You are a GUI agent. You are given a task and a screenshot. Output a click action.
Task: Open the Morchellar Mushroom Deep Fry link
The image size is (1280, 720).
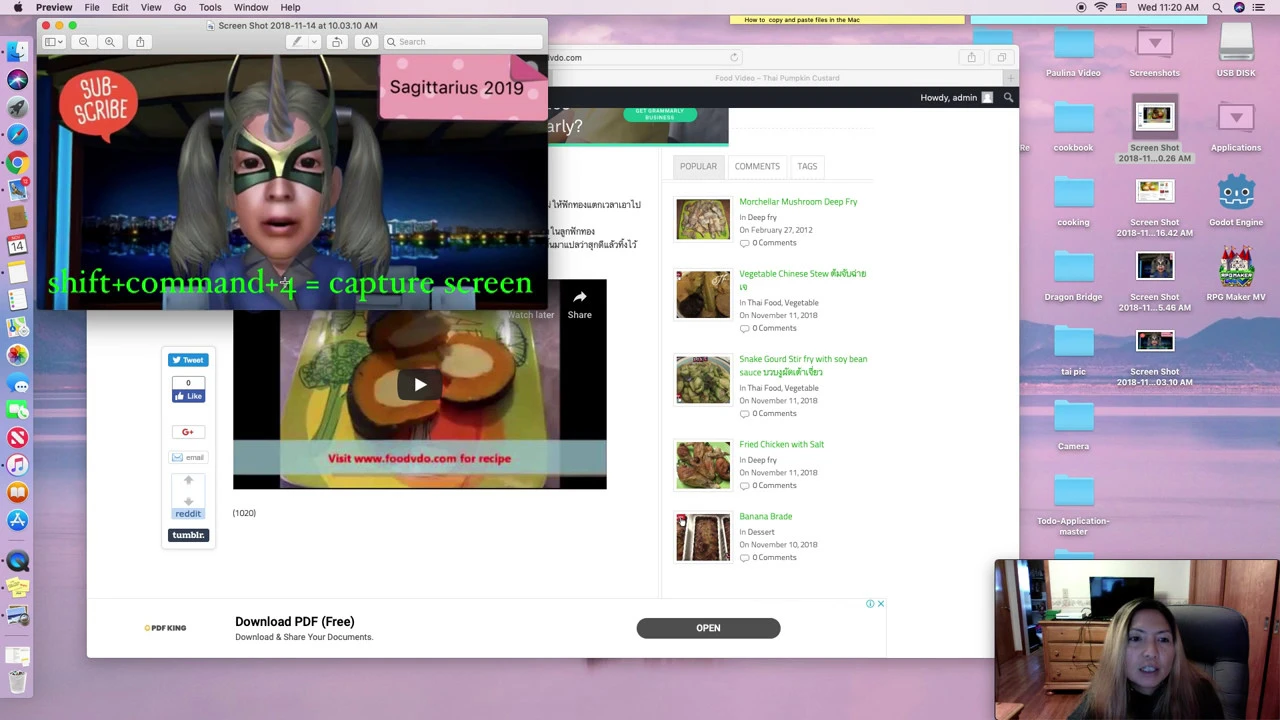[x=798, y=202]
